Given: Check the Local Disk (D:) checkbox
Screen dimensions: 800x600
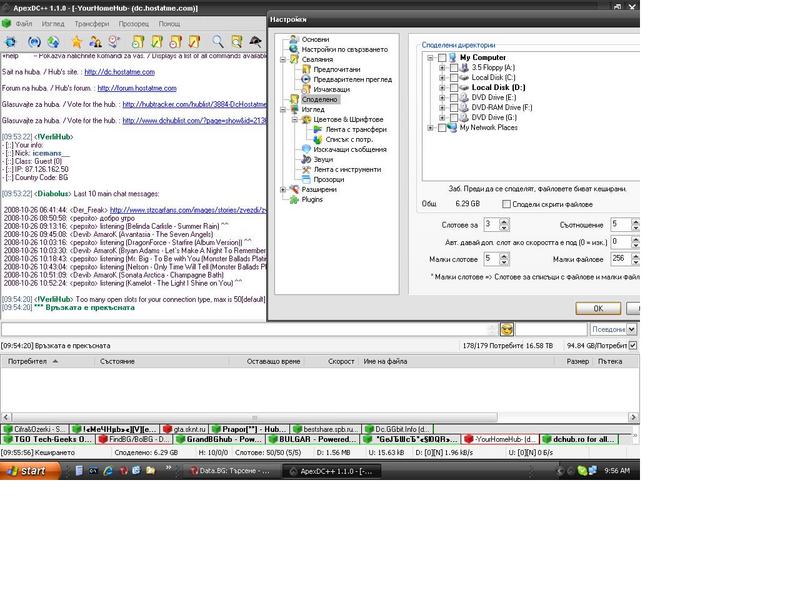Looking at the screenshot, I should pos(454,88).
